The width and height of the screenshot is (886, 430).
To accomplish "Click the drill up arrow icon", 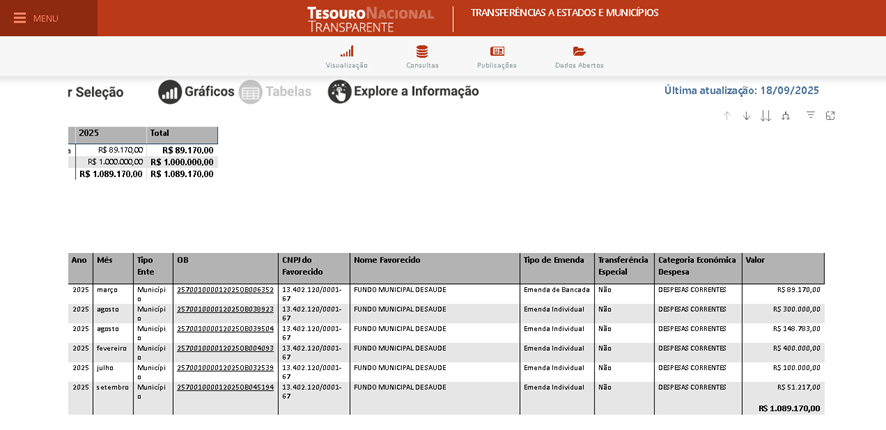I will pos(727,115).
